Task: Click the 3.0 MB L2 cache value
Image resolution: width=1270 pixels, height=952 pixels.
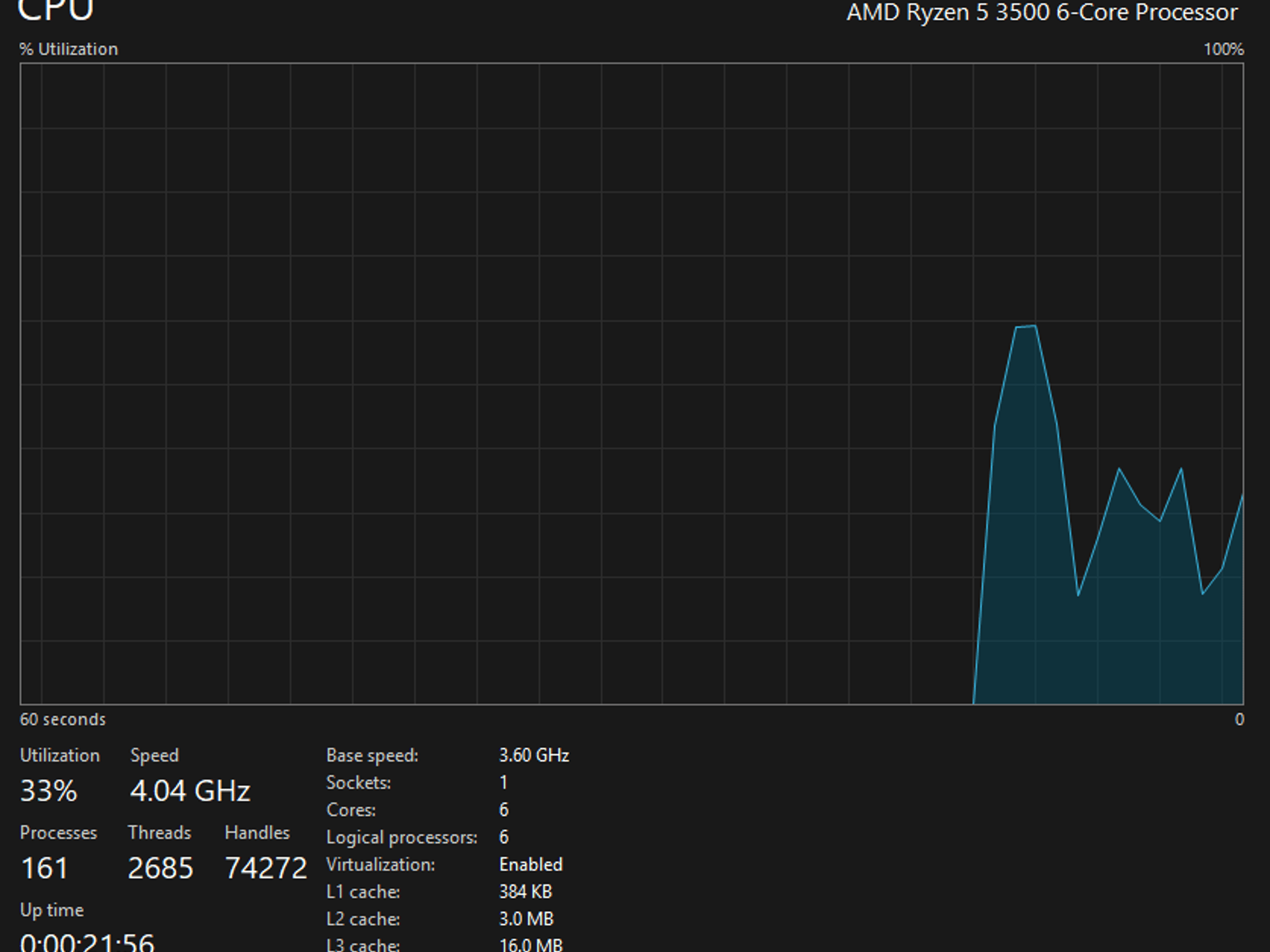Action: pyautogui.click(x=526, y=919)
